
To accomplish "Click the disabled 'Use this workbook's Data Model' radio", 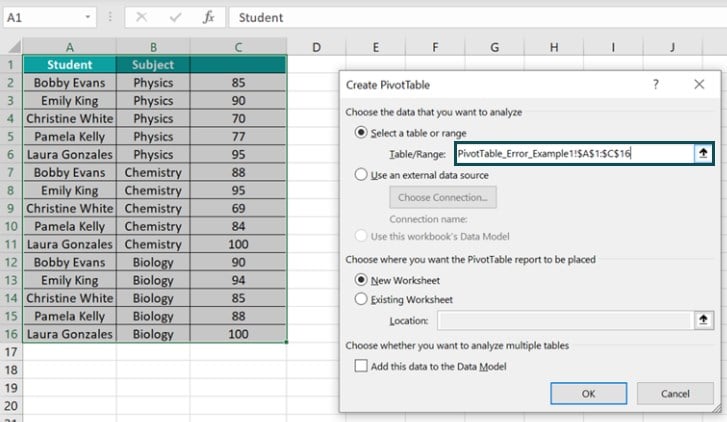I will pyautogui.click(x=361, y=236).
